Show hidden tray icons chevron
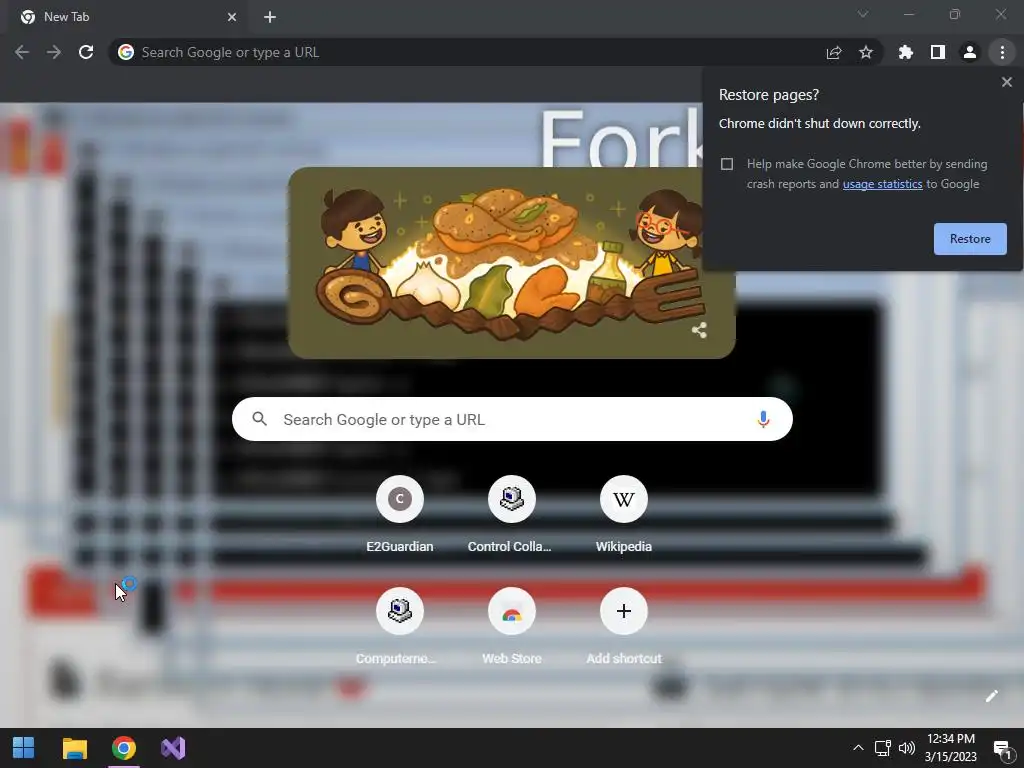This screenshot has width=1024, height=768. [858, 748]
